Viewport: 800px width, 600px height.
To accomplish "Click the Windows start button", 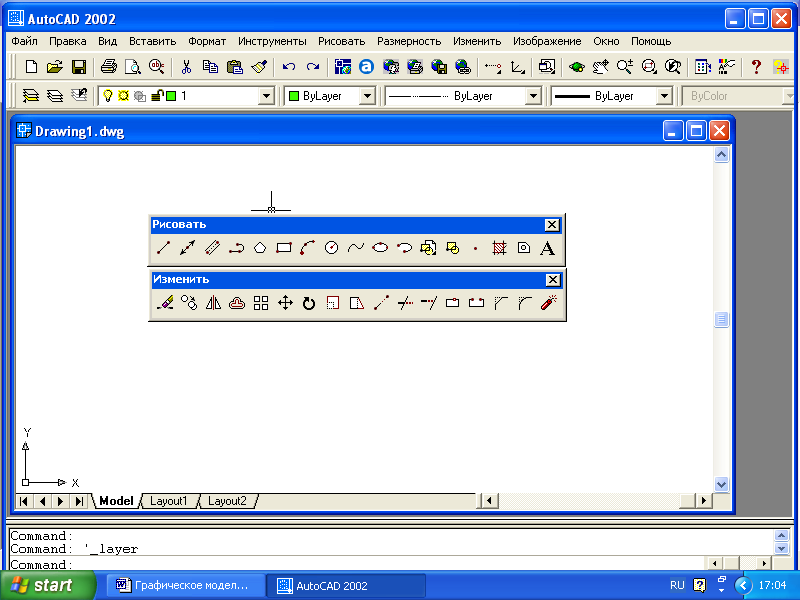I will pos(48,585).
